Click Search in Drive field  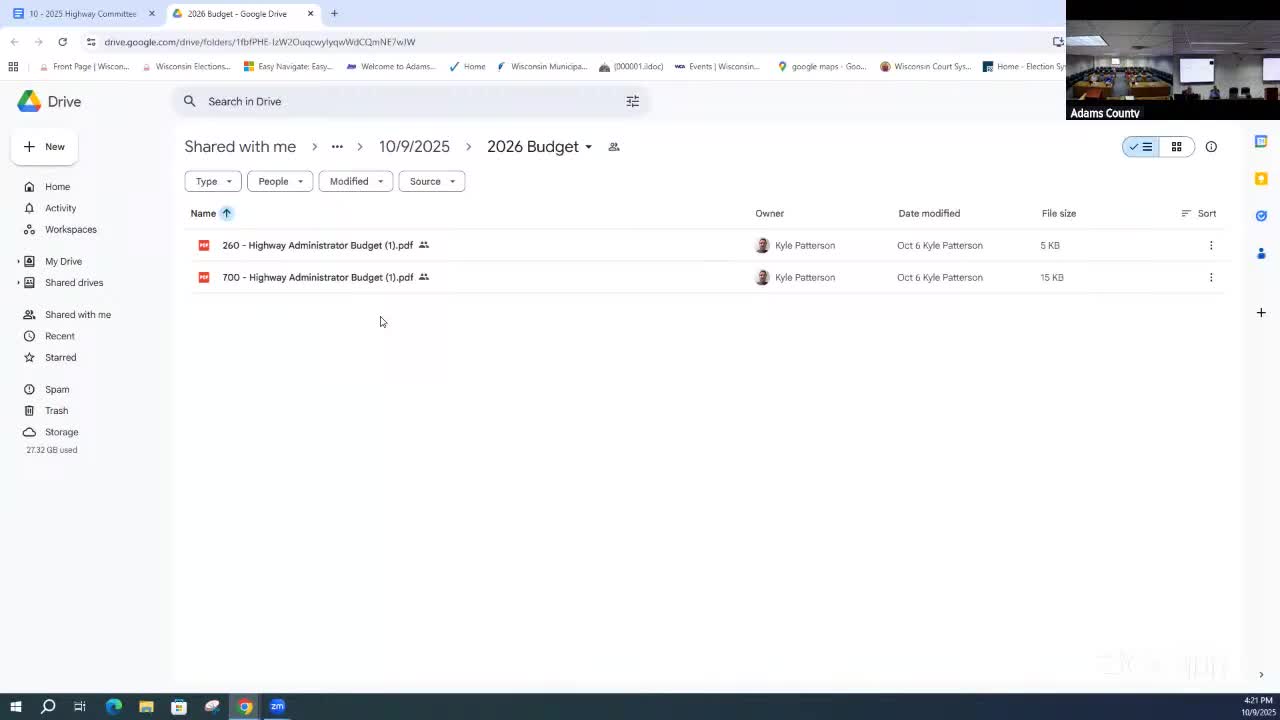point(412,101)
